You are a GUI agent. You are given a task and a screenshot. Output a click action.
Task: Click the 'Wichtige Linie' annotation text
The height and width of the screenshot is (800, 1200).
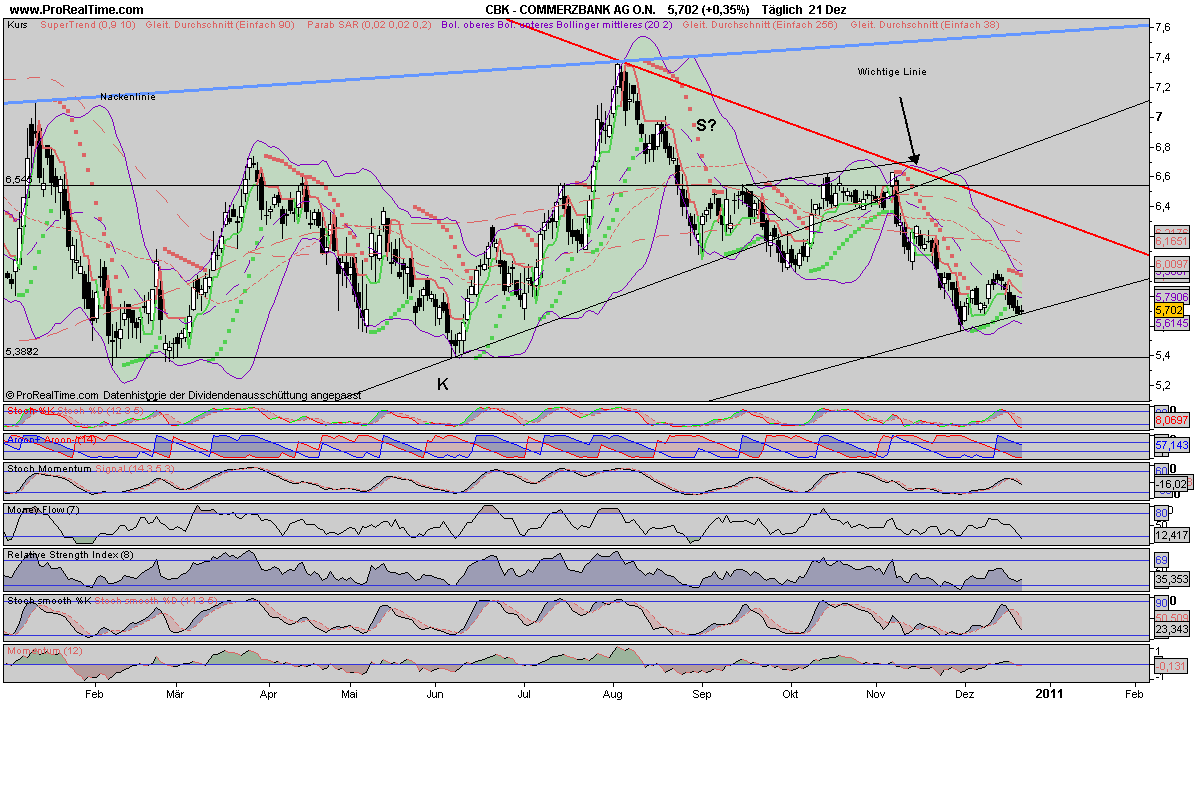(892, 72)
